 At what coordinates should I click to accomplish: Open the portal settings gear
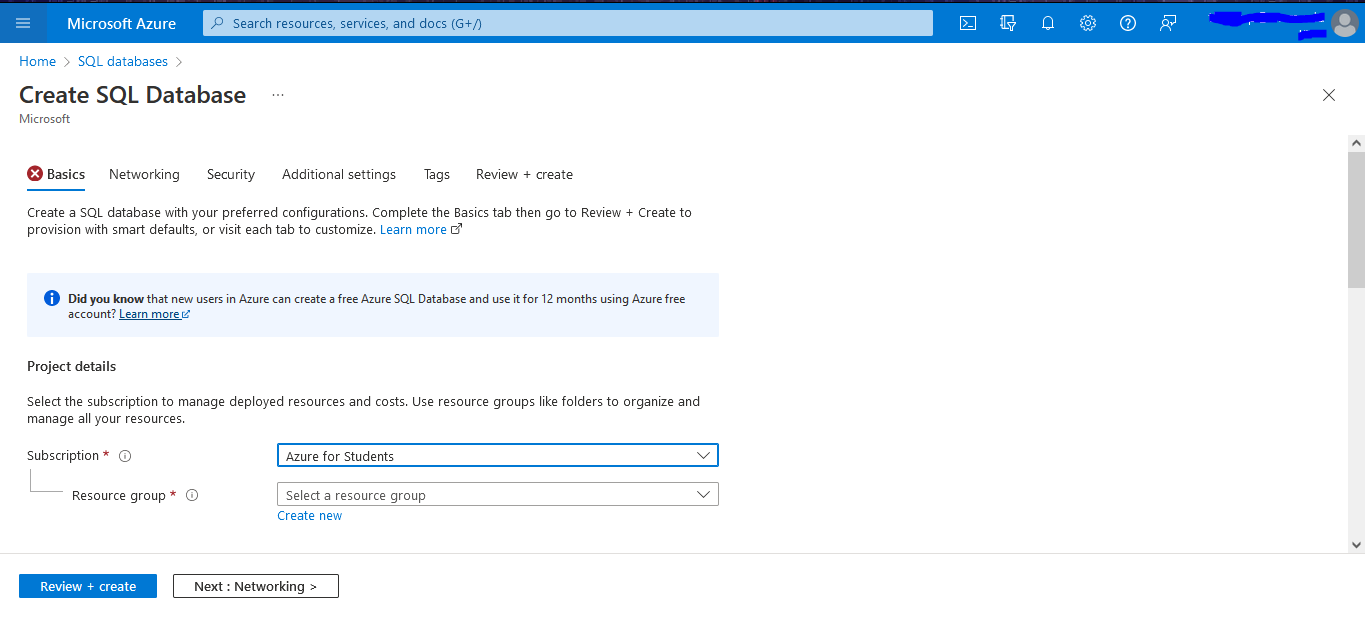point(1087,23)
